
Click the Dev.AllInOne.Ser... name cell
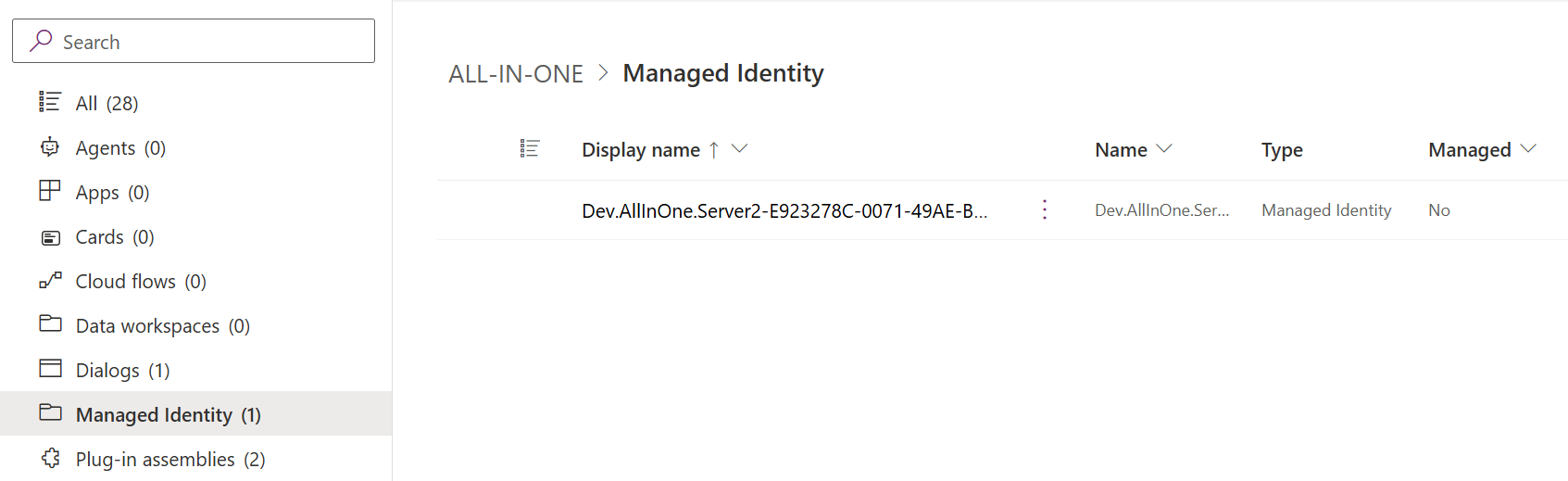(x=1162, y=210)
